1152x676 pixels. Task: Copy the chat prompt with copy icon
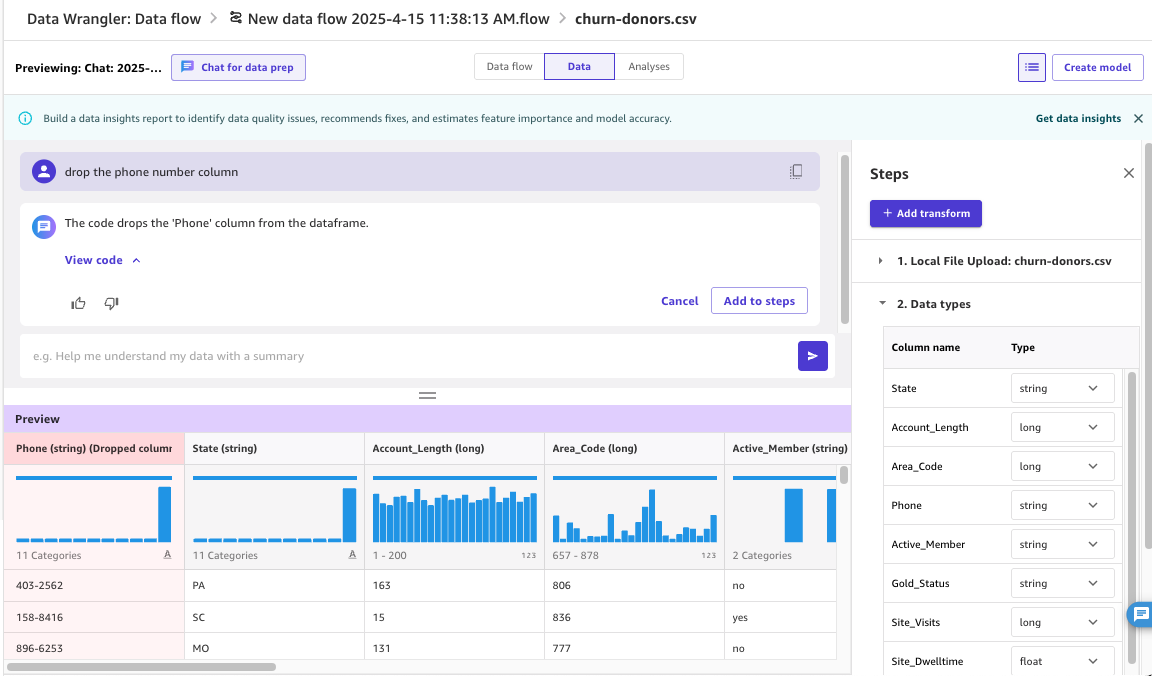796,172
